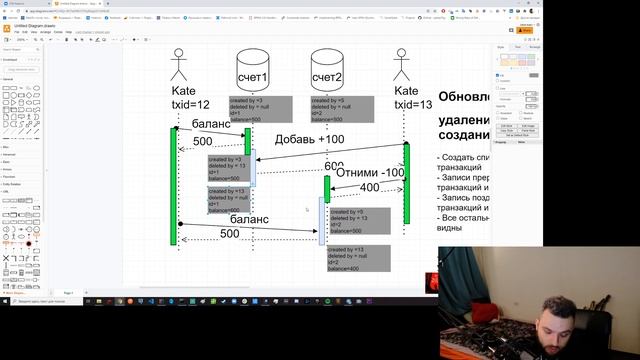The height and width of the screenshot is (360, 640).
Task: Open the Edit menu
Action: (25, 32)
